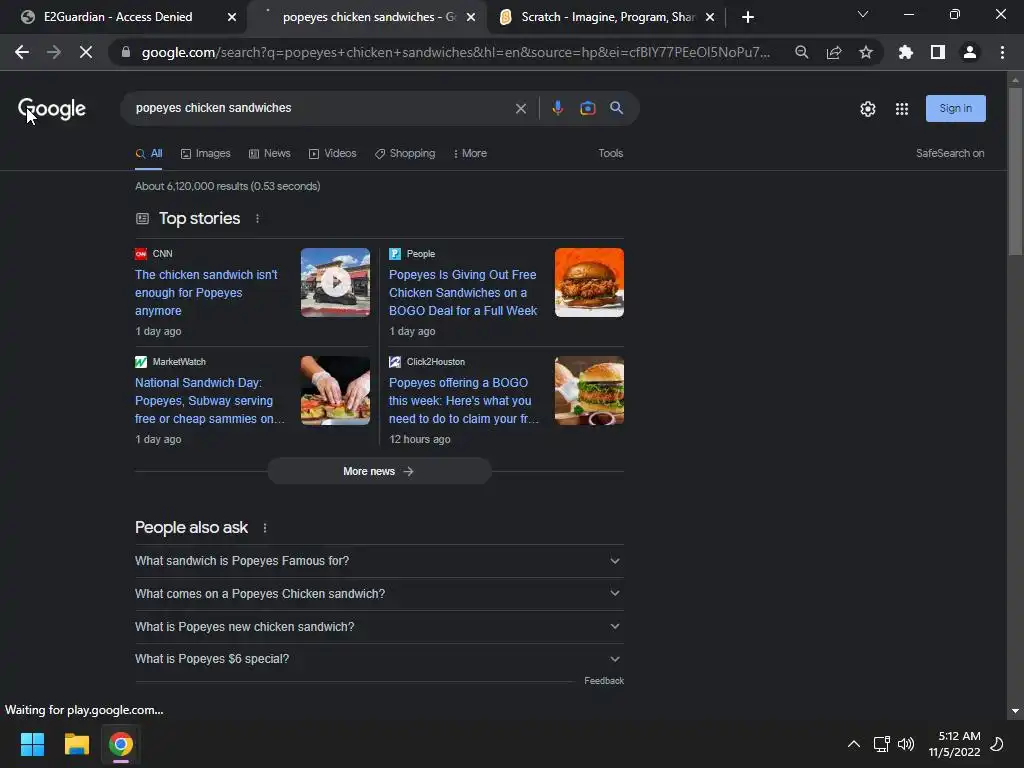This screenshot has width=1024, height=768.
Task: Open Top stories options menu
Action: coord(257,219)
